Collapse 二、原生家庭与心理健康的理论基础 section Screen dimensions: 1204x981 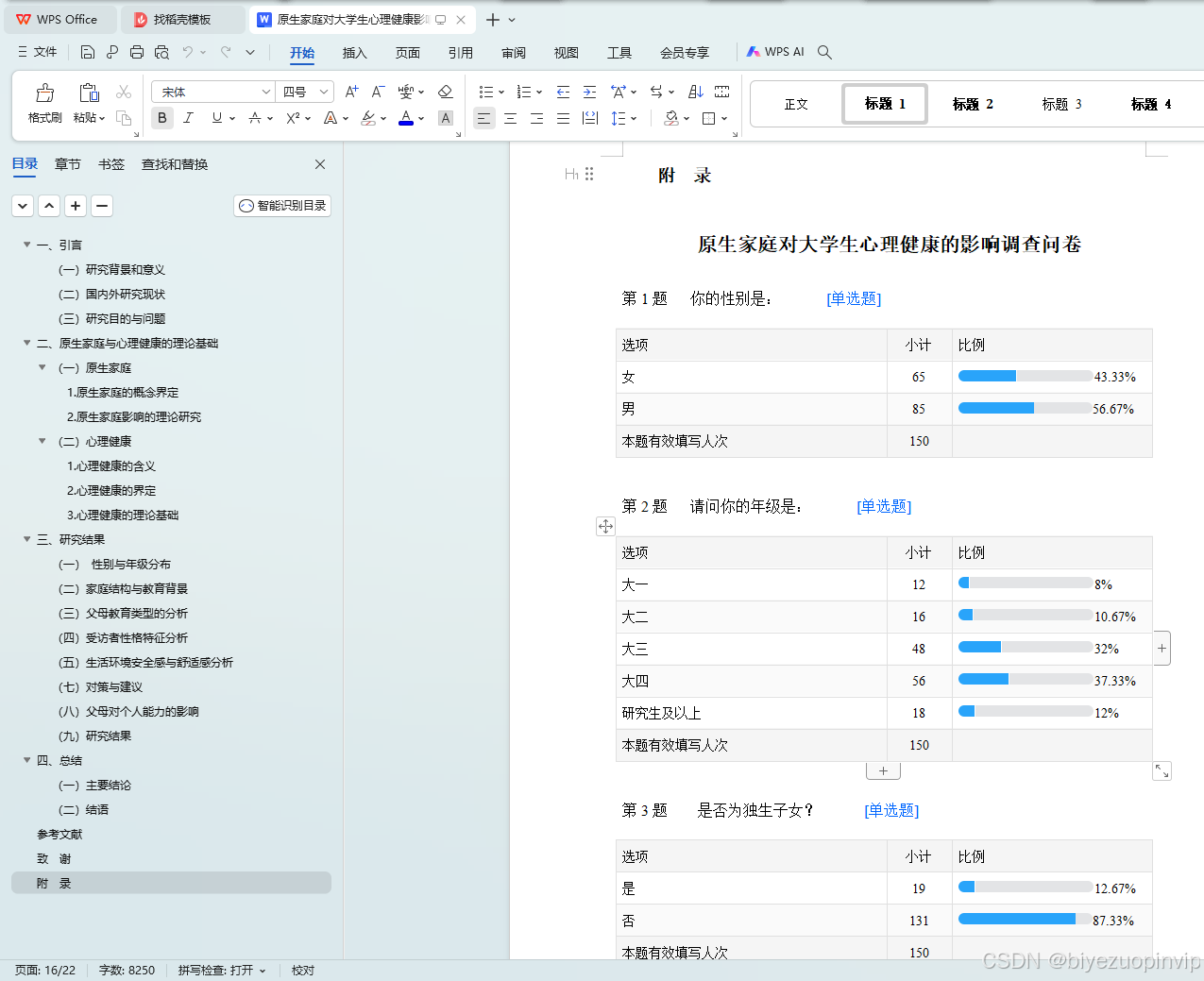(x=26, y=343)
